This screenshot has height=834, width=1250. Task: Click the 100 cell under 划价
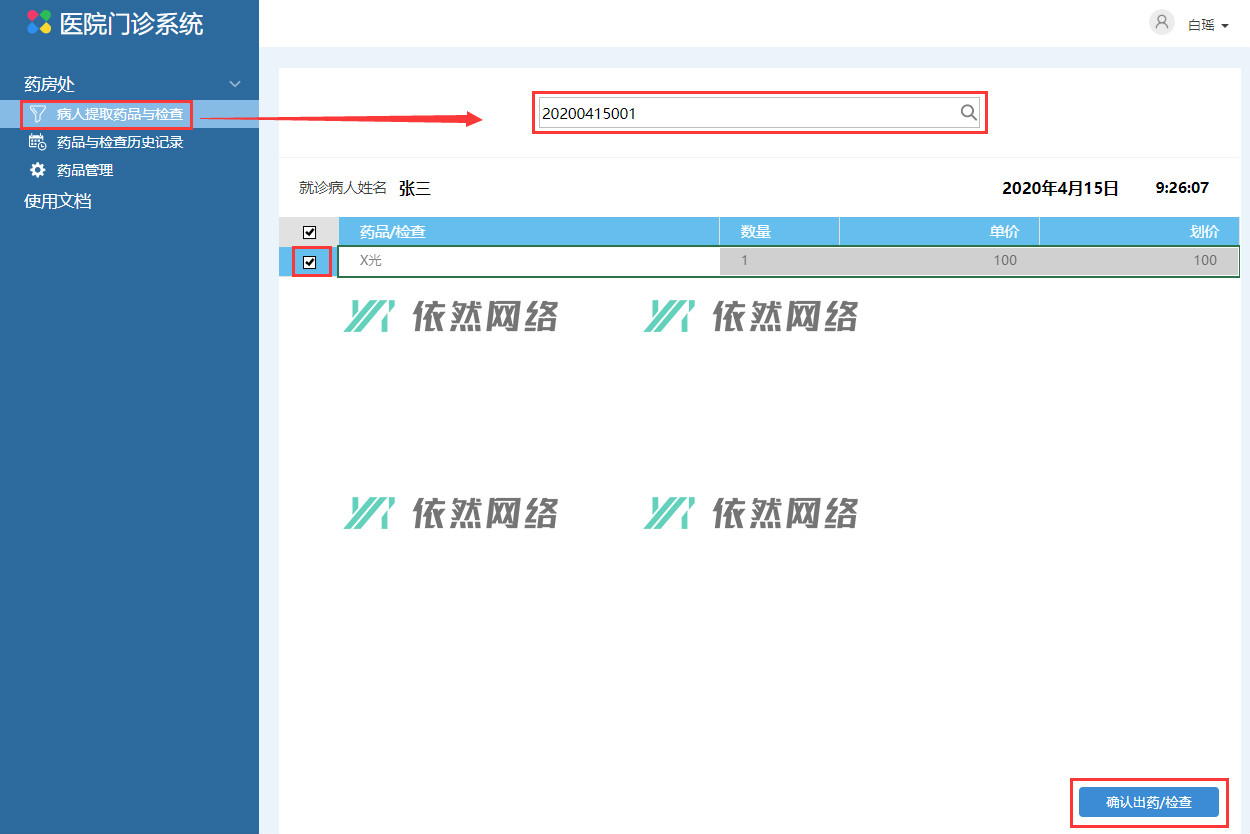coord(1139,261)
